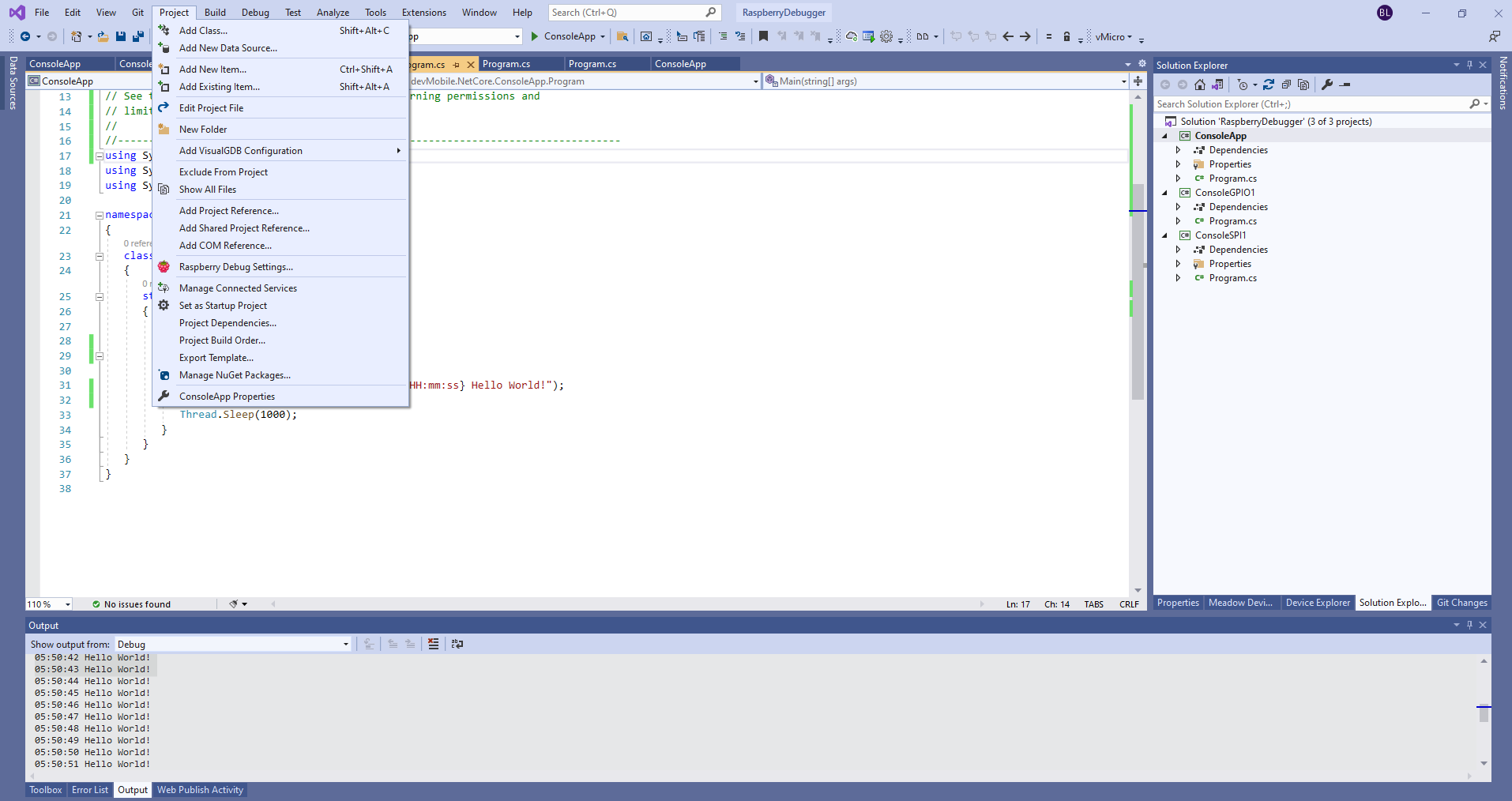Open the 110 % zoom level dropdown
1512x801 pixels.
pos(67,604)
